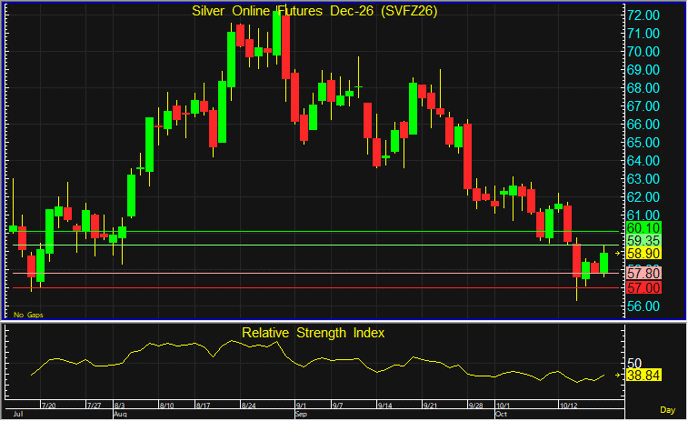Click the 9/7 date label
This screenshot has width=688, height=421.
pos(337,405)
